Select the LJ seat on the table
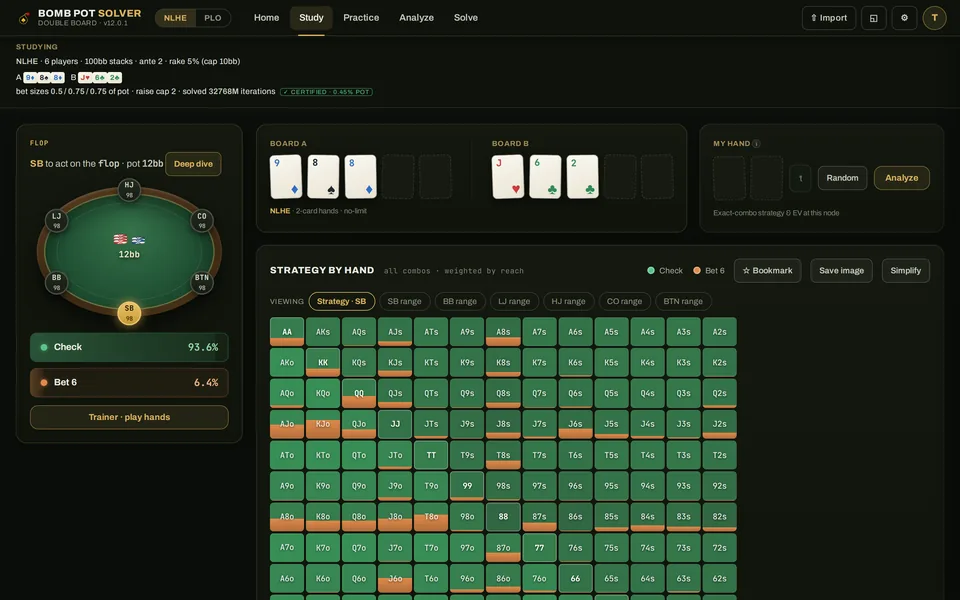The image size is (960, 600). click(x=56, y=220)
